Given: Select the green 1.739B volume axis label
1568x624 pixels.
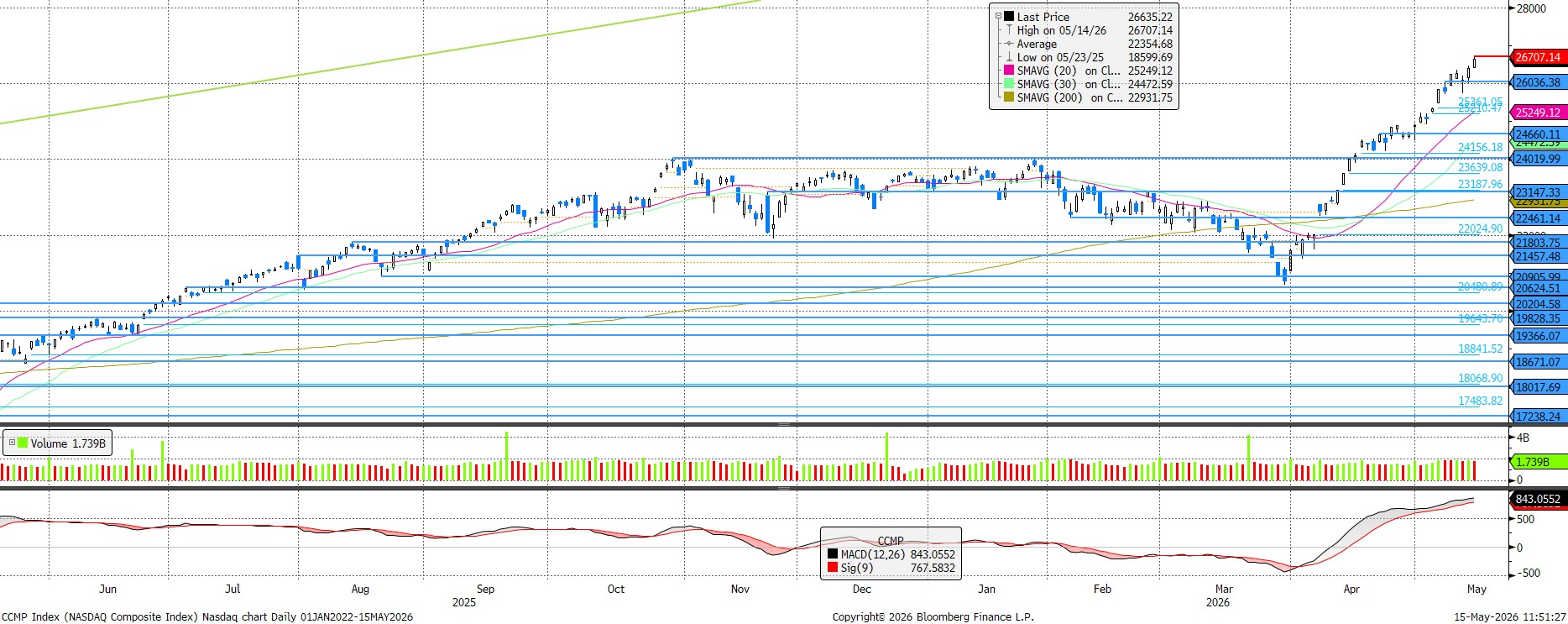Looking at the screenshot, I should [1538, 462].
